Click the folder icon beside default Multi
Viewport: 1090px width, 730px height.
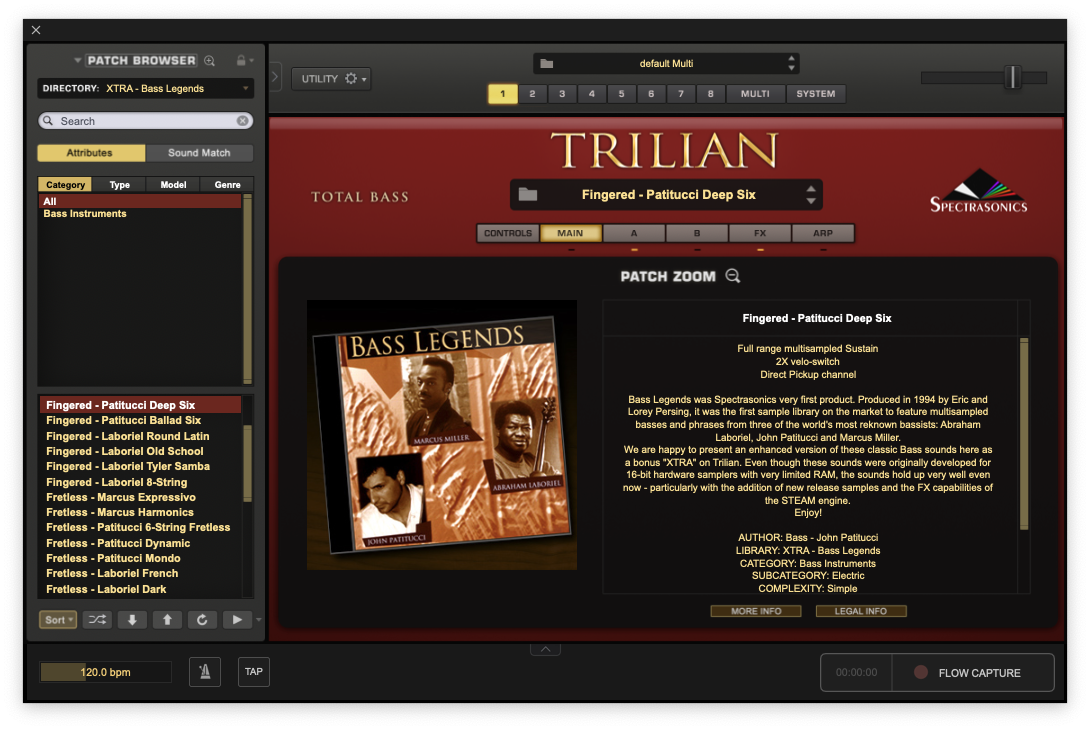click(x=547, y=64)
